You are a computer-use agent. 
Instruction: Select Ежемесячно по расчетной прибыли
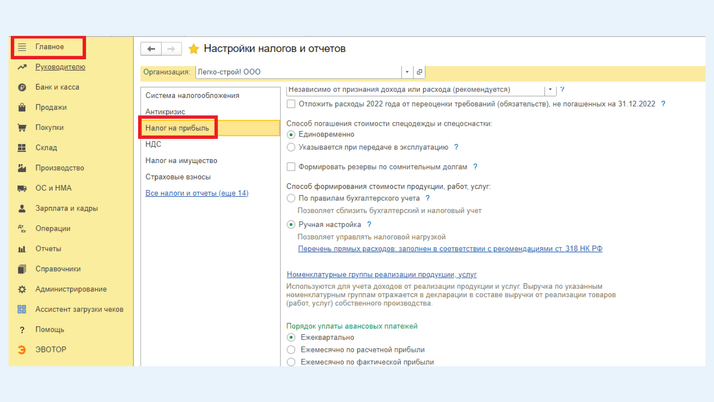coord(291,350)
